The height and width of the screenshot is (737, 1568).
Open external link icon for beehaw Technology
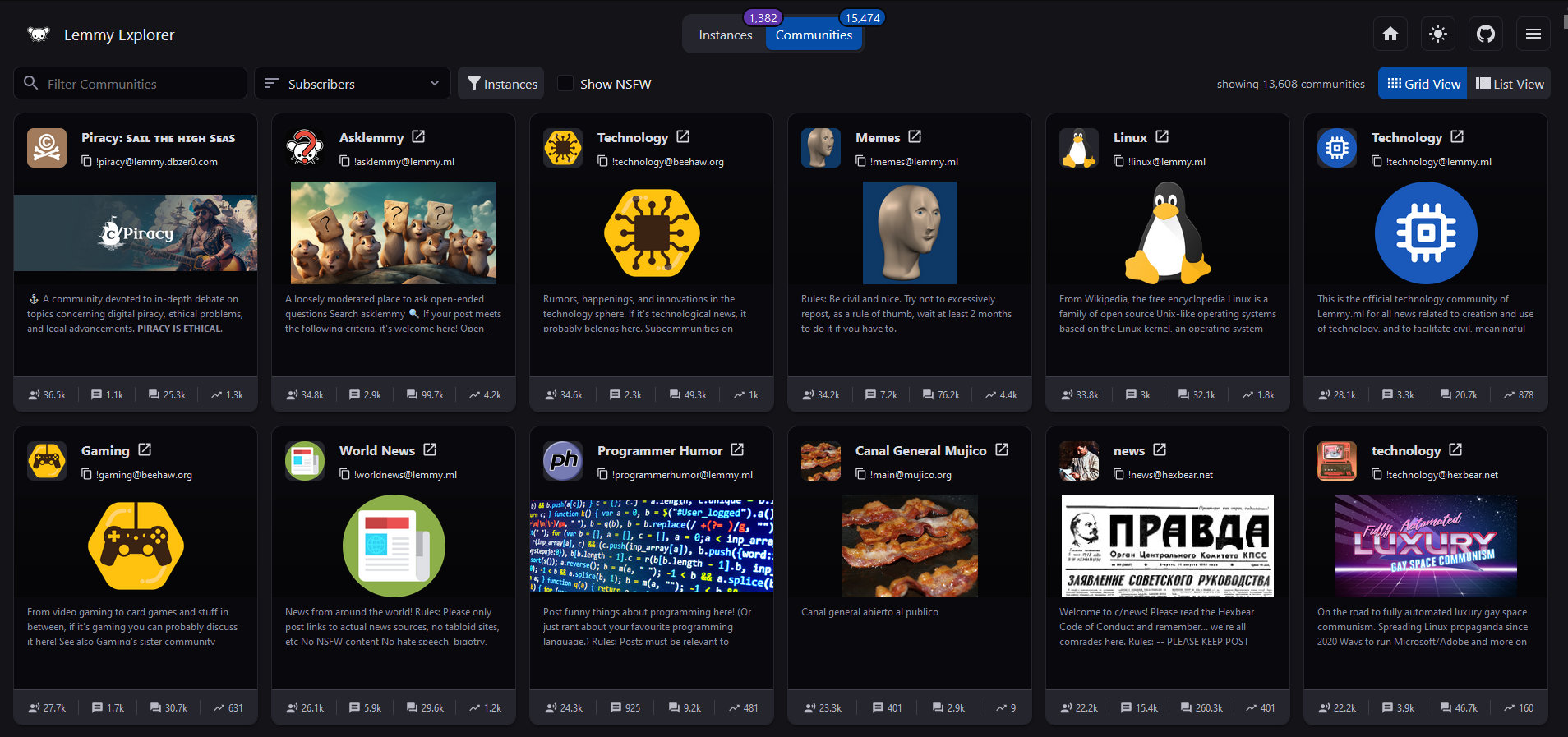pos(683,136)
